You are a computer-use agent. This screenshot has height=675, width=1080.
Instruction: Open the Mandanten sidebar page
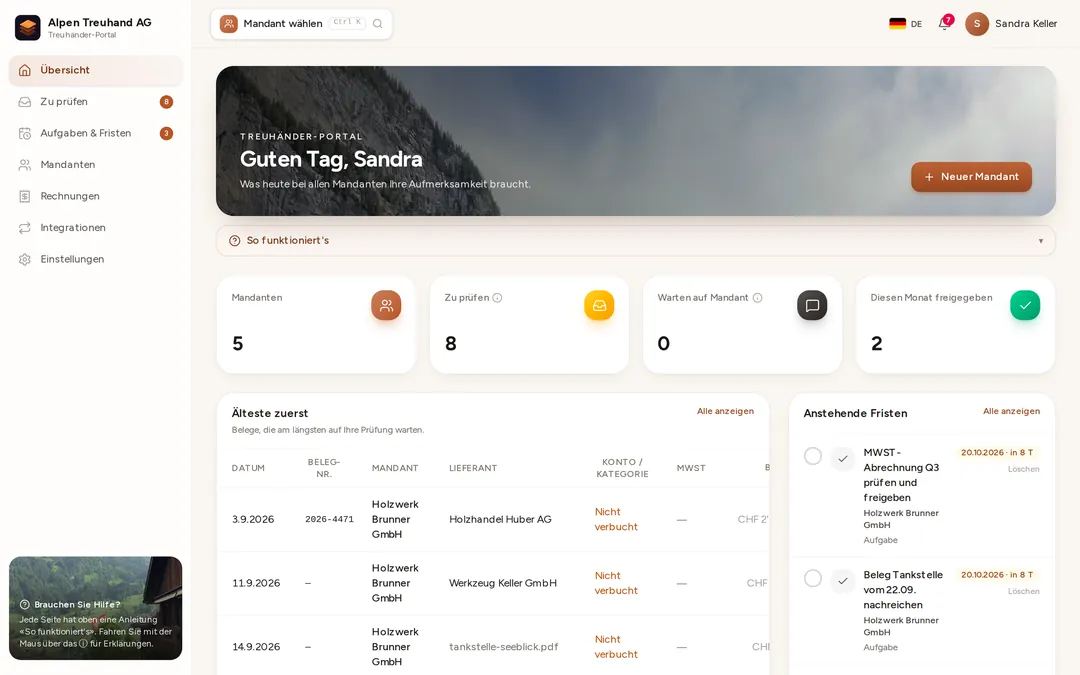(x=96, y=165)
